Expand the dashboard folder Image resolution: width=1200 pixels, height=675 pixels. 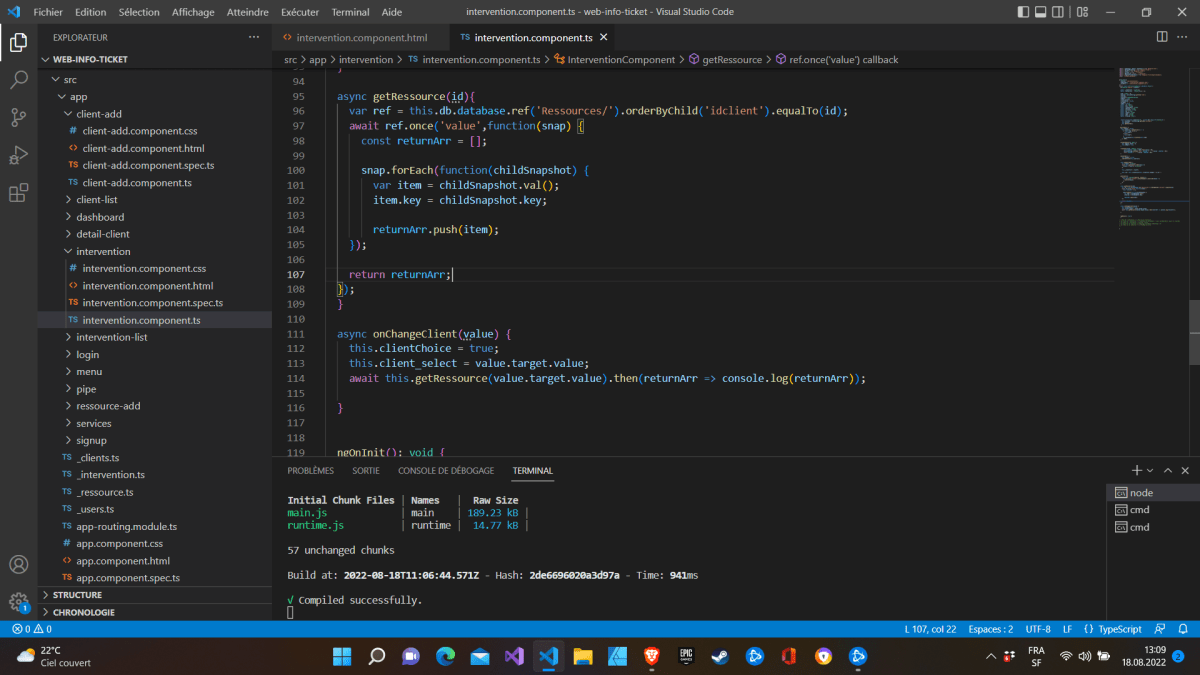tap(155, 217)
